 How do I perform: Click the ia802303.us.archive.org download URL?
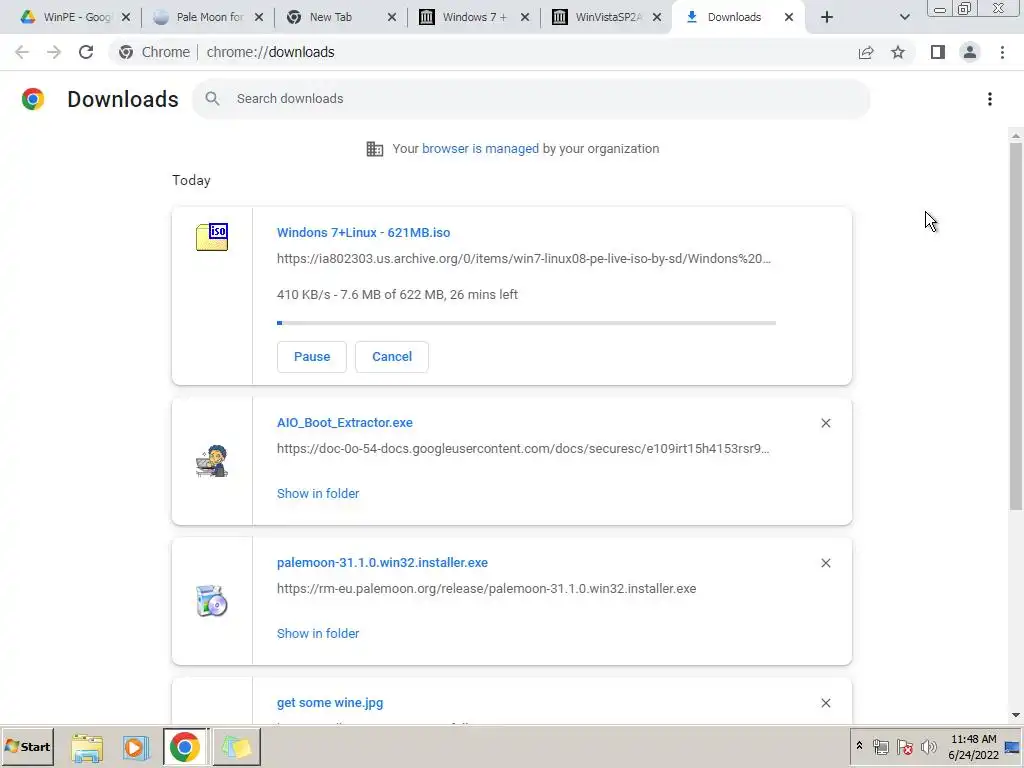pyautogui.click(x=524, y=259)
